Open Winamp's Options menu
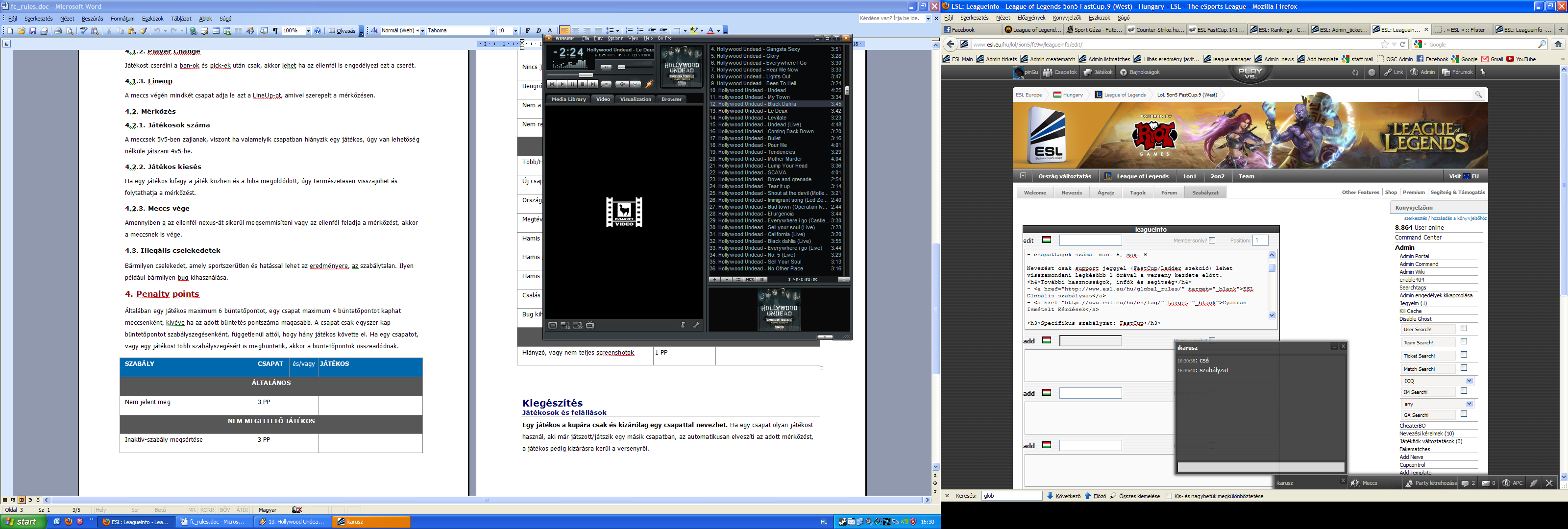The width and height of the screenshot is (1568, 529). click(615, 38)
